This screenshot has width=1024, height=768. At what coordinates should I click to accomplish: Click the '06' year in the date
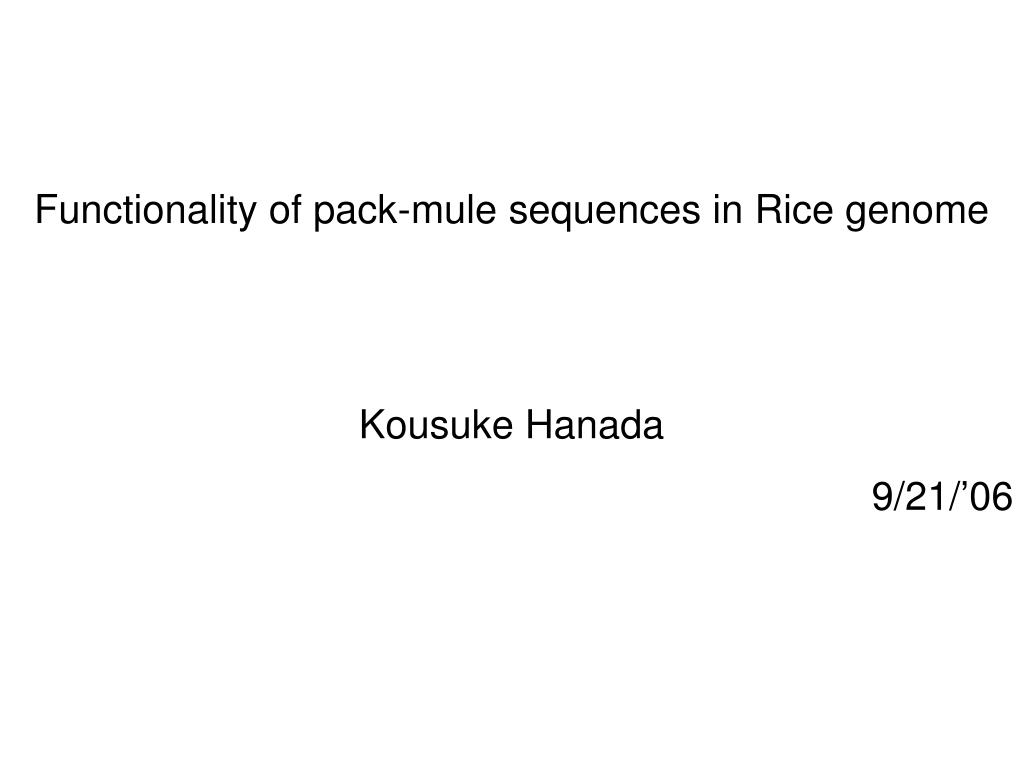click(x=991, y=497)
